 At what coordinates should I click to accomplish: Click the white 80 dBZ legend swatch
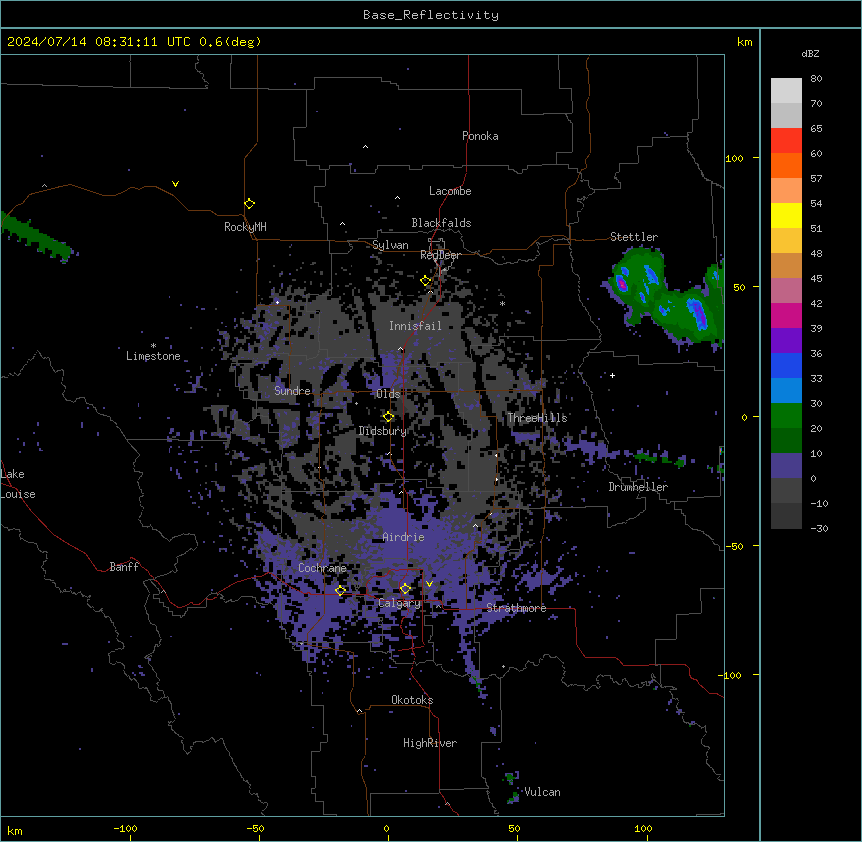point(786,91)
